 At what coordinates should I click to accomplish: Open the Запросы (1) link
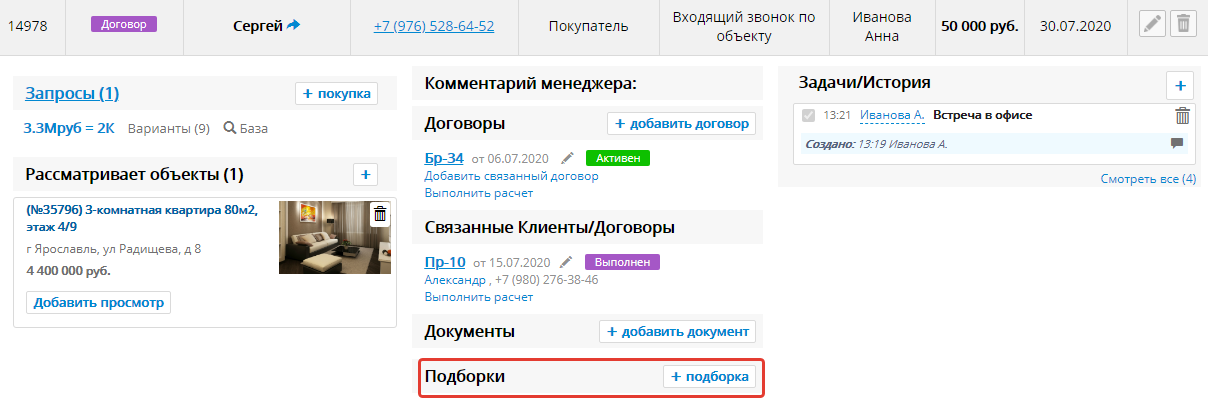(x=72, y=94)
